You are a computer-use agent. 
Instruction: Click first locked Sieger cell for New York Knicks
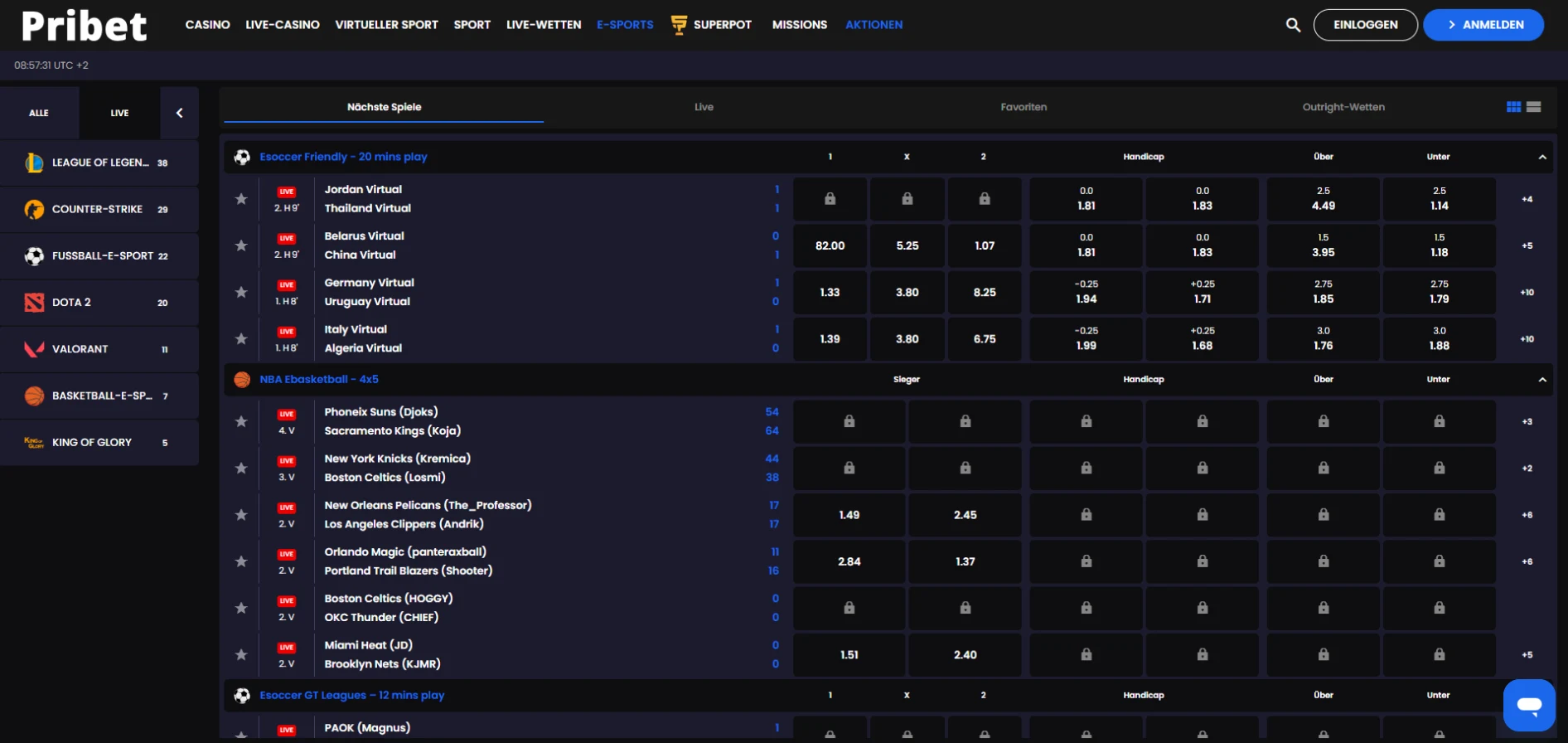849,468
